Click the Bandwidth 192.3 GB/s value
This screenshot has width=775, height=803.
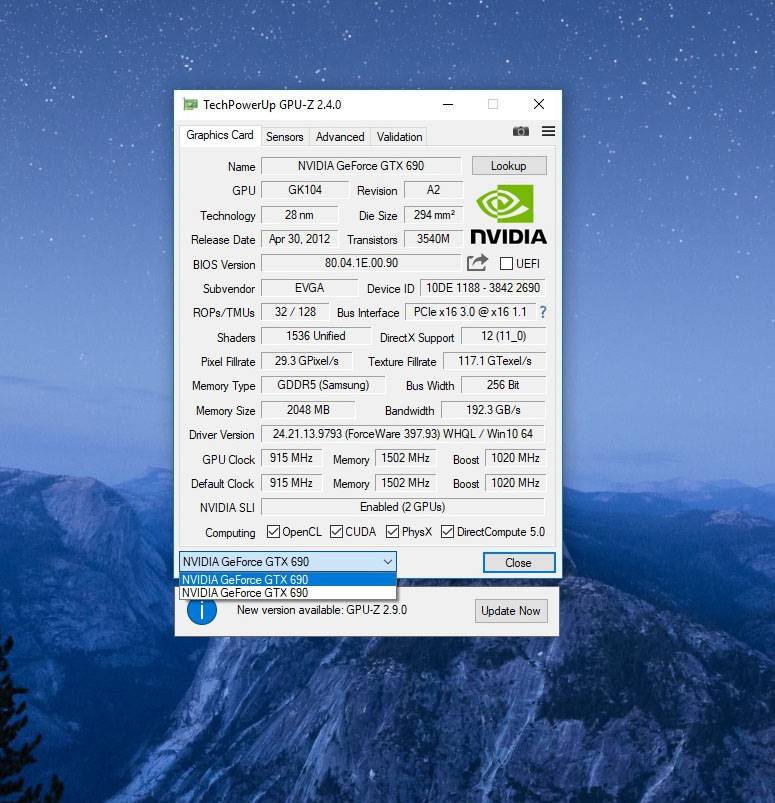[493, 410]
